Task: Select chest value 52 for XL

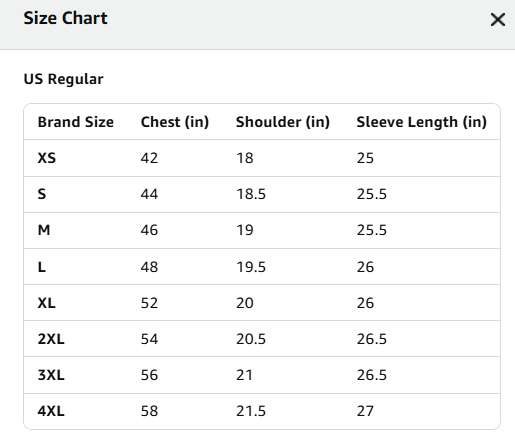Action: pos(149,303)
